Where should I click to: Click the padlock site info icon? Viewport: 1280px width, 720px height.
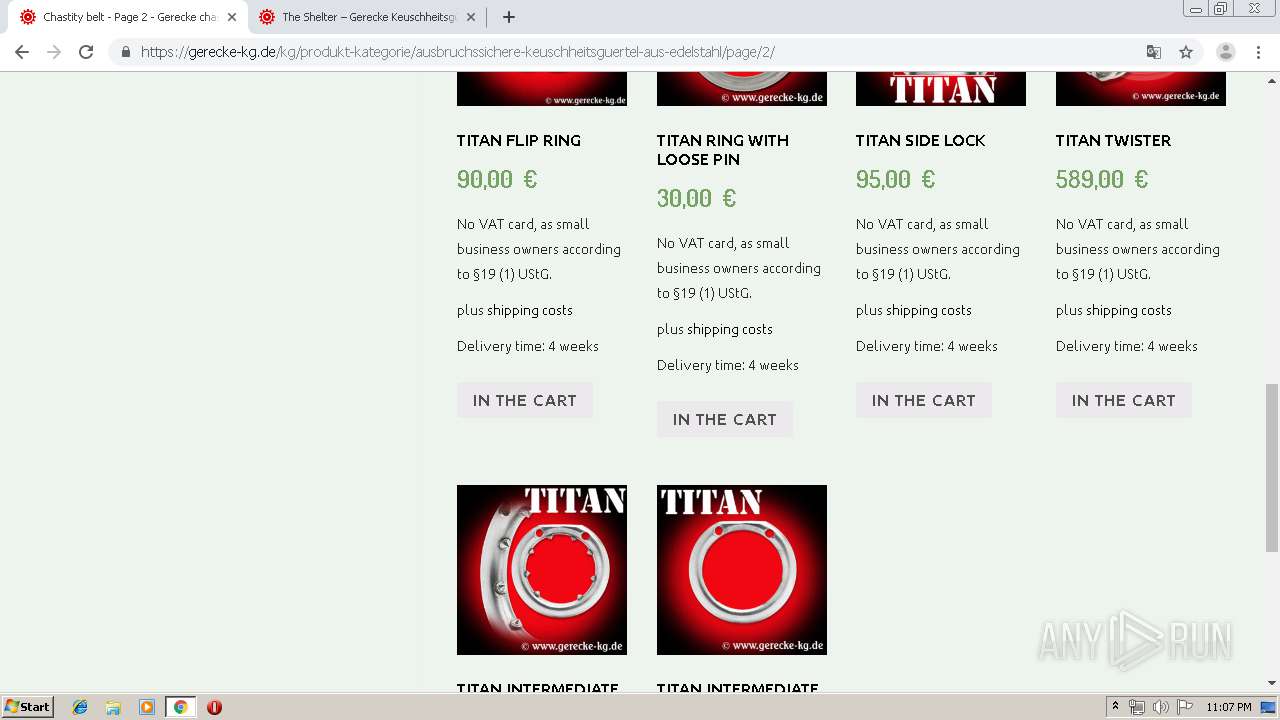125,52
